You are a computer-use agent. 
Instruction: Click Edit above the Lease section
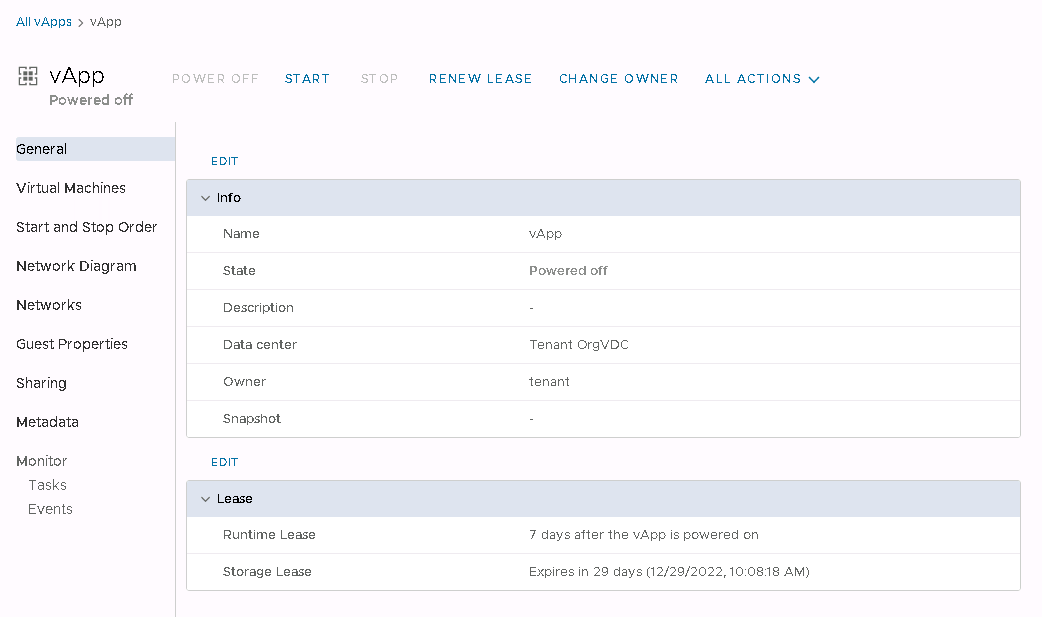(224, 462)
